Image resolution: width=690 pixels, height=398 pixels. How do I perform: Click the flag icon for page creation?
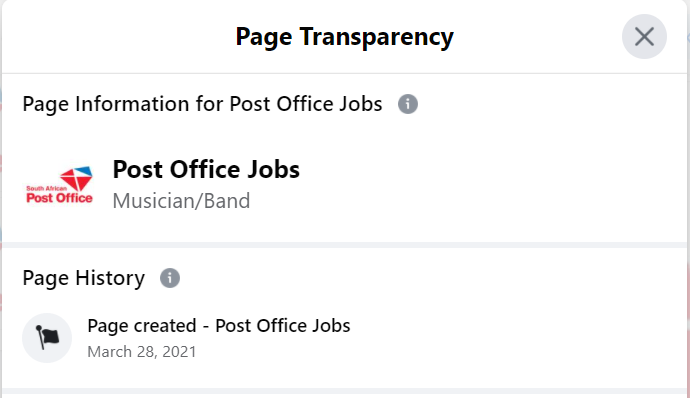[x=48, y=338]
